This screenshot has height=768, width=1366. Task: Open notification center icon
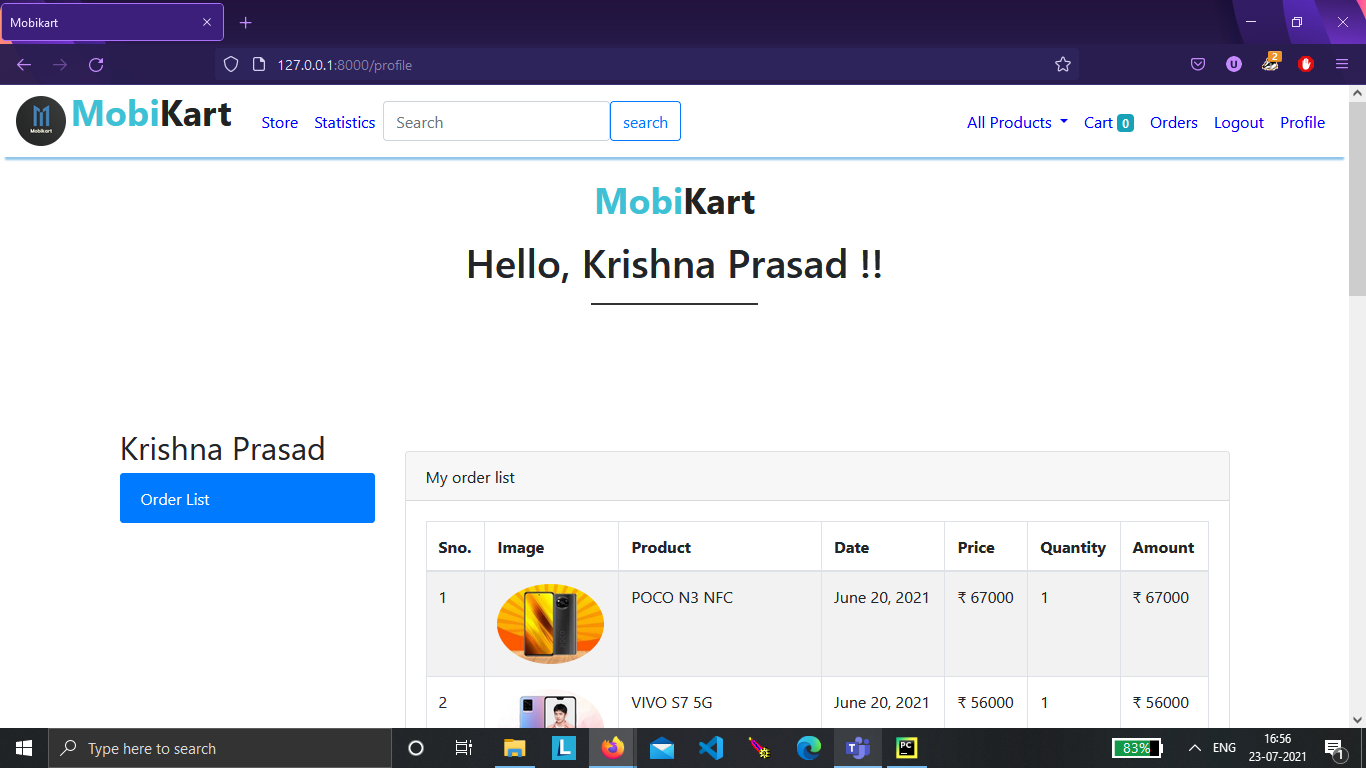(x=1333, y=748)
